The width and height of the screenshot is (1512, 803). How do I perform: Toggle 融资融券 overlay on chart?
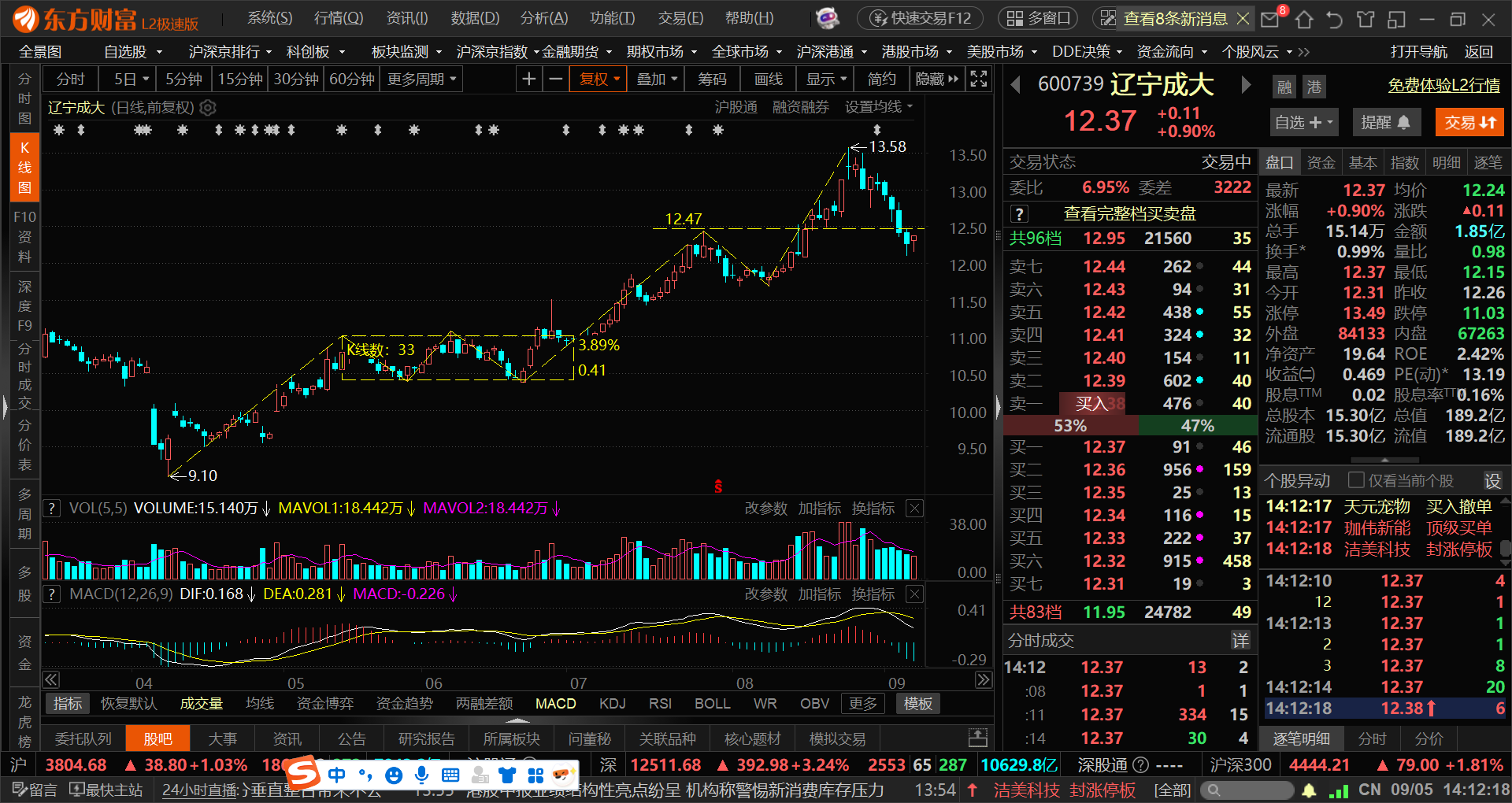(x=801, y=107)
